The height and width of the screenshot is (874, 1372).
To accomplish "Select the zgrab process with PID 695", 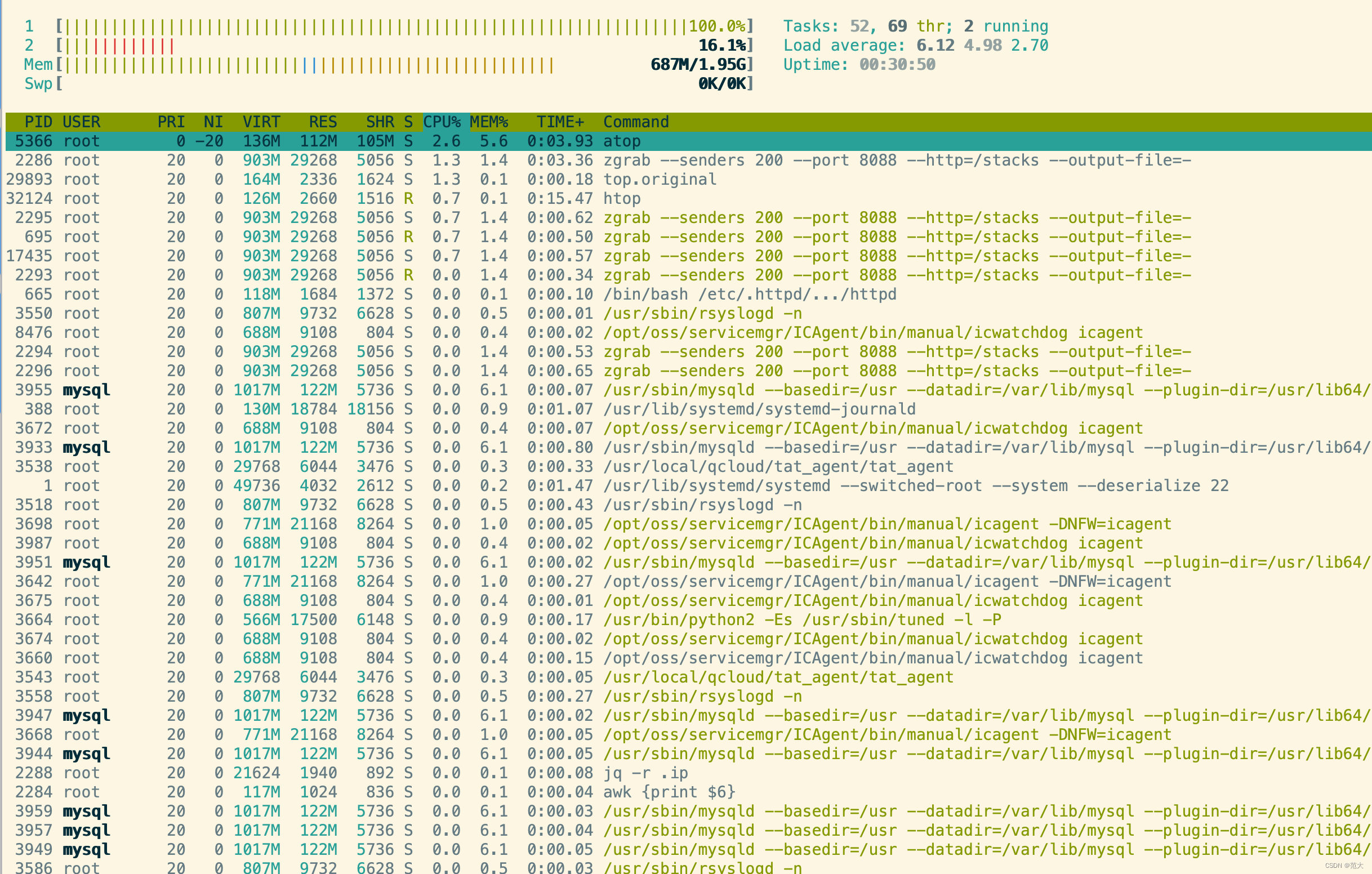I will coord(688,237).
